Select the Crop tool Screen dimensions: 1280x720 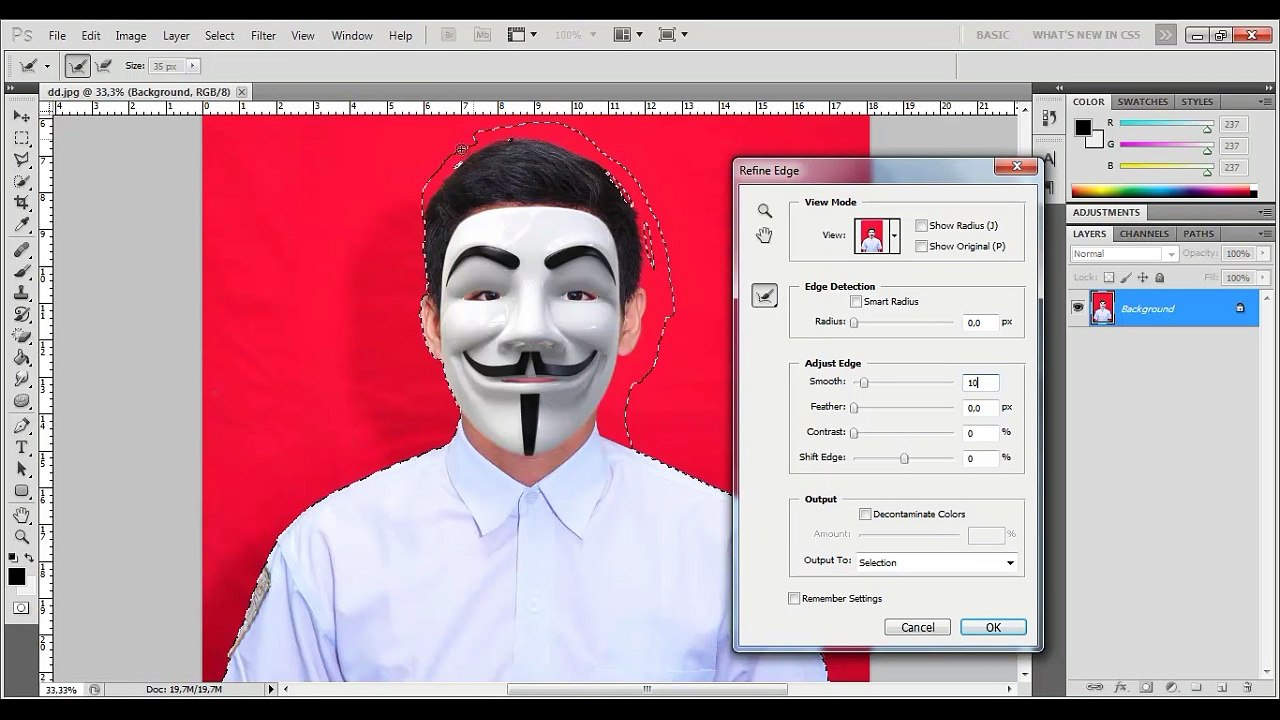(x=21, y=203)
